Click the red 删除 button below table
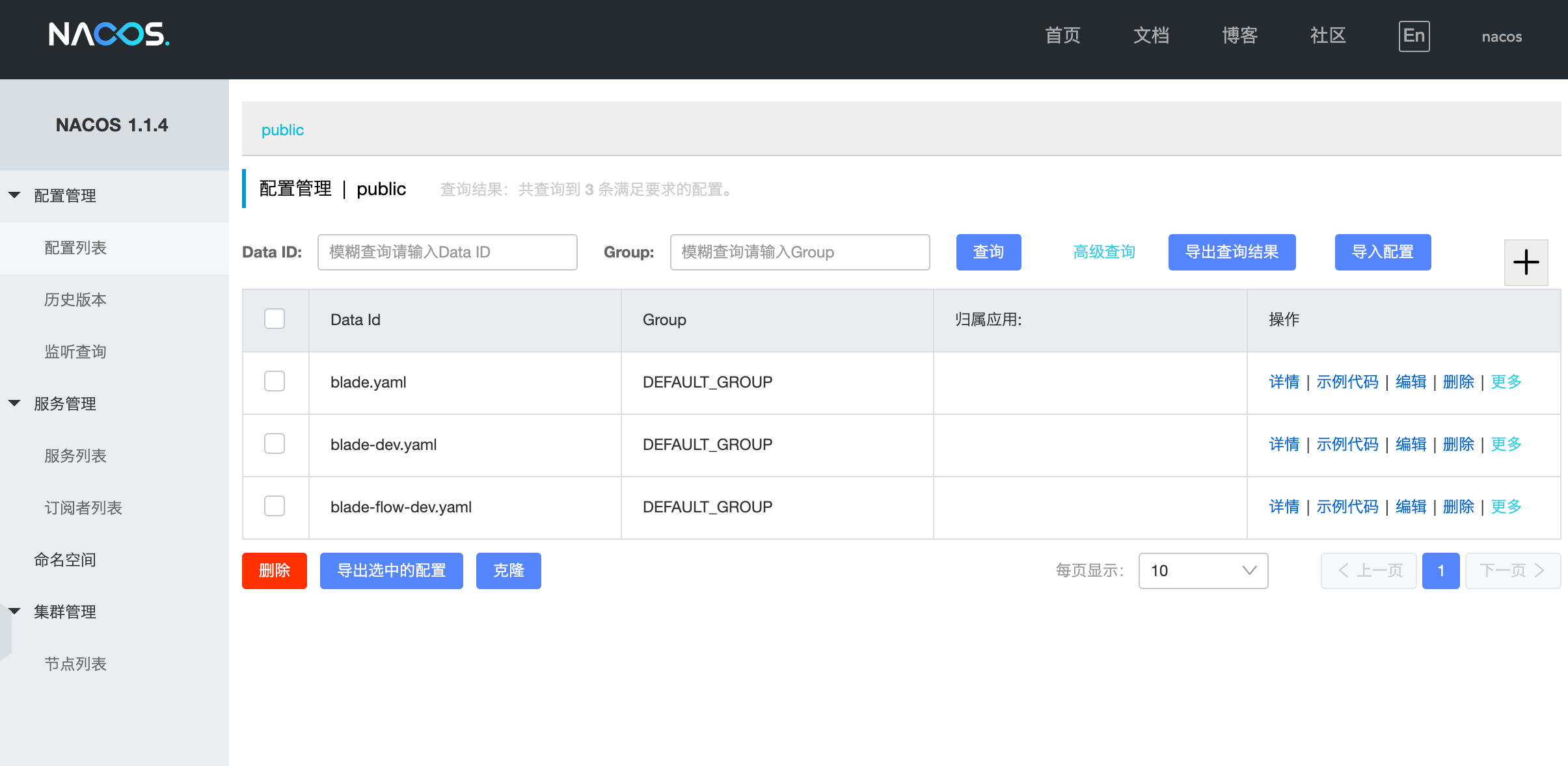The width and height of the screenshot is (1568, 766). [x=275, y=571]
